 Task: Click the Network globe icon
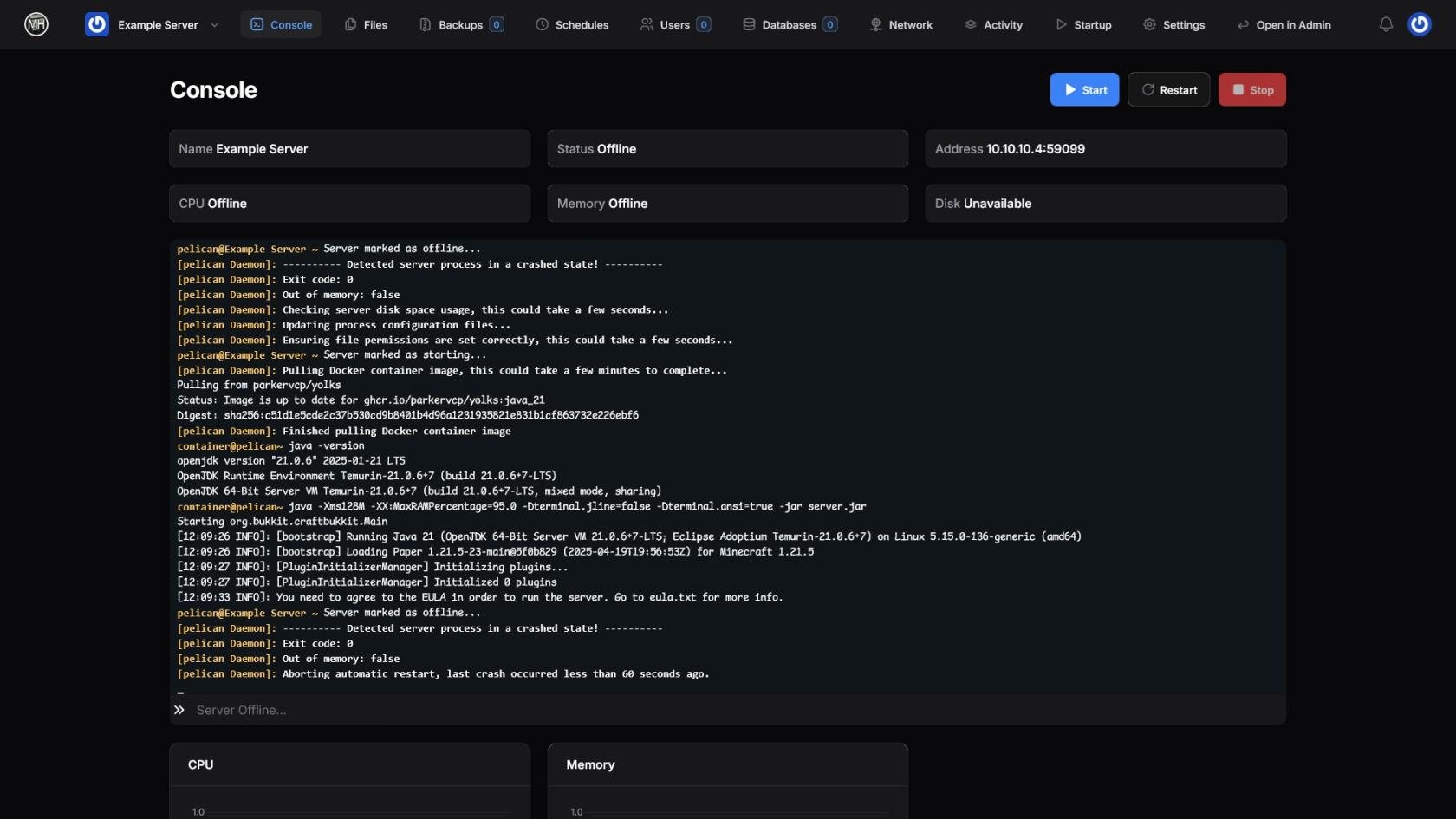pos(875,24)
